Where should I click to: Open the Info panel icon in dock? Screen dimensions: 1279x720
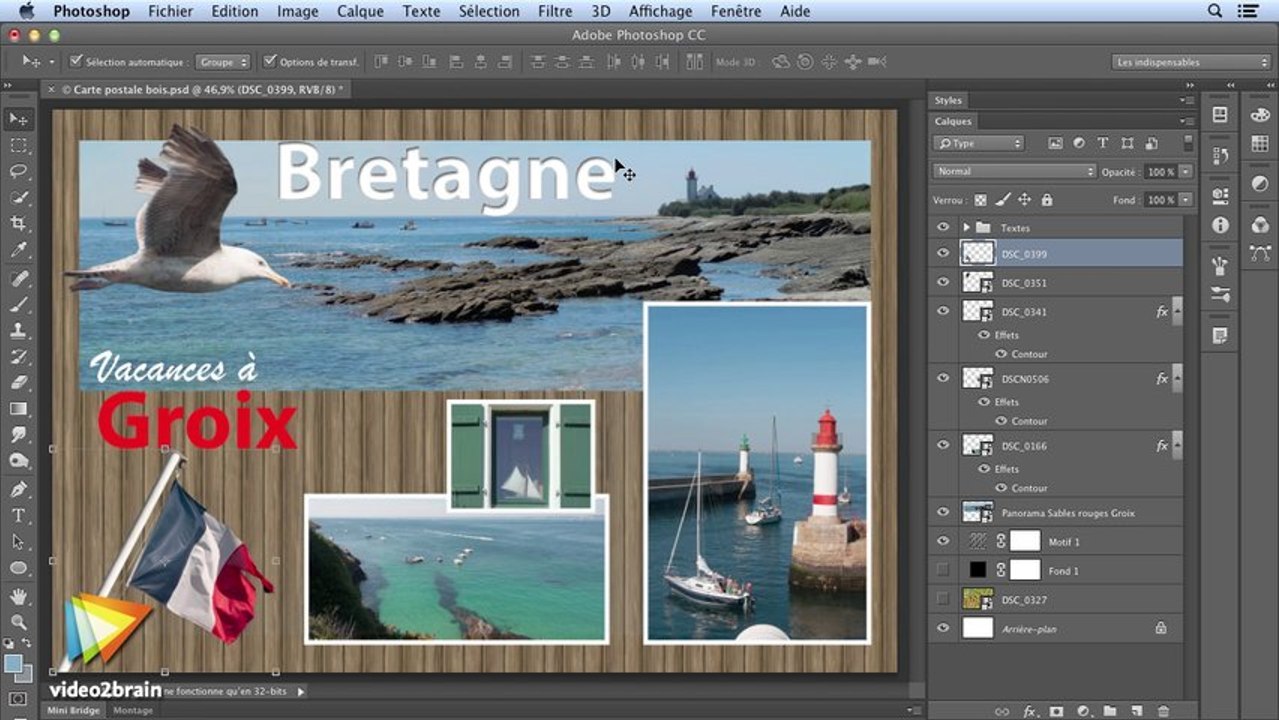(1220, 225)
